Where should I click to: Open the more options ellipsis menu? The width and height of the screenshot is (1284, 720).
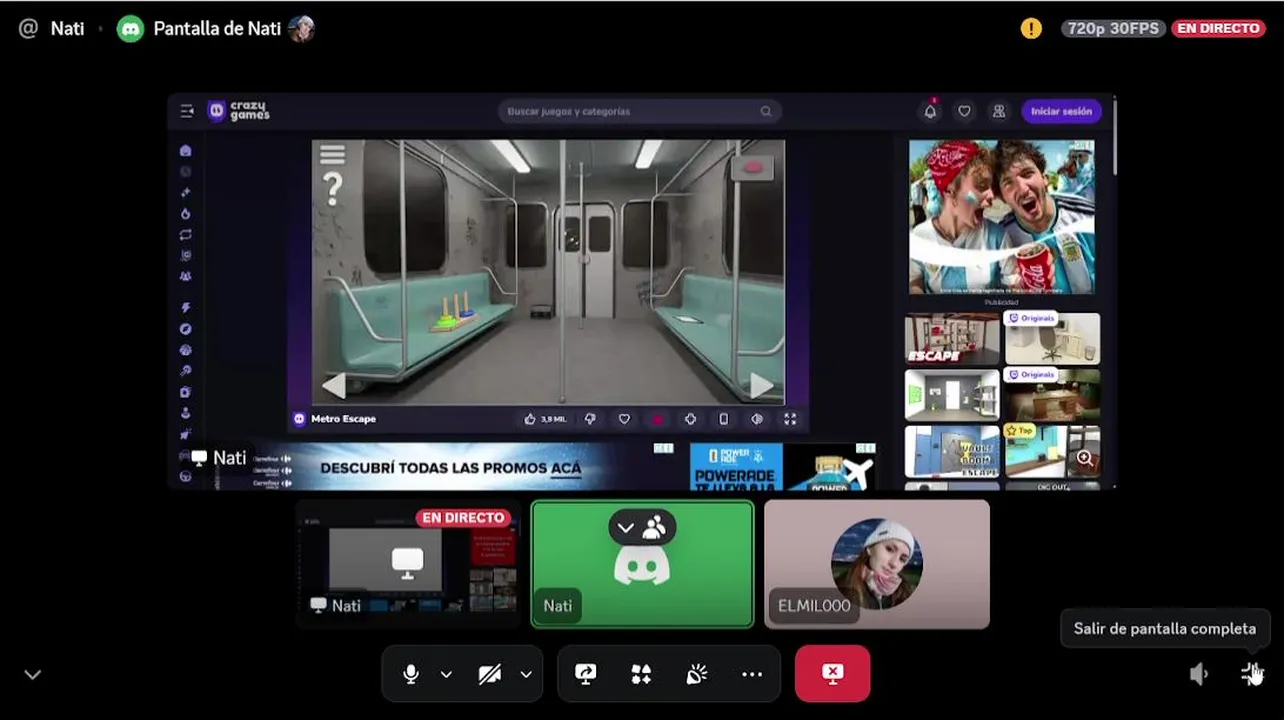[x=752, y=674]
